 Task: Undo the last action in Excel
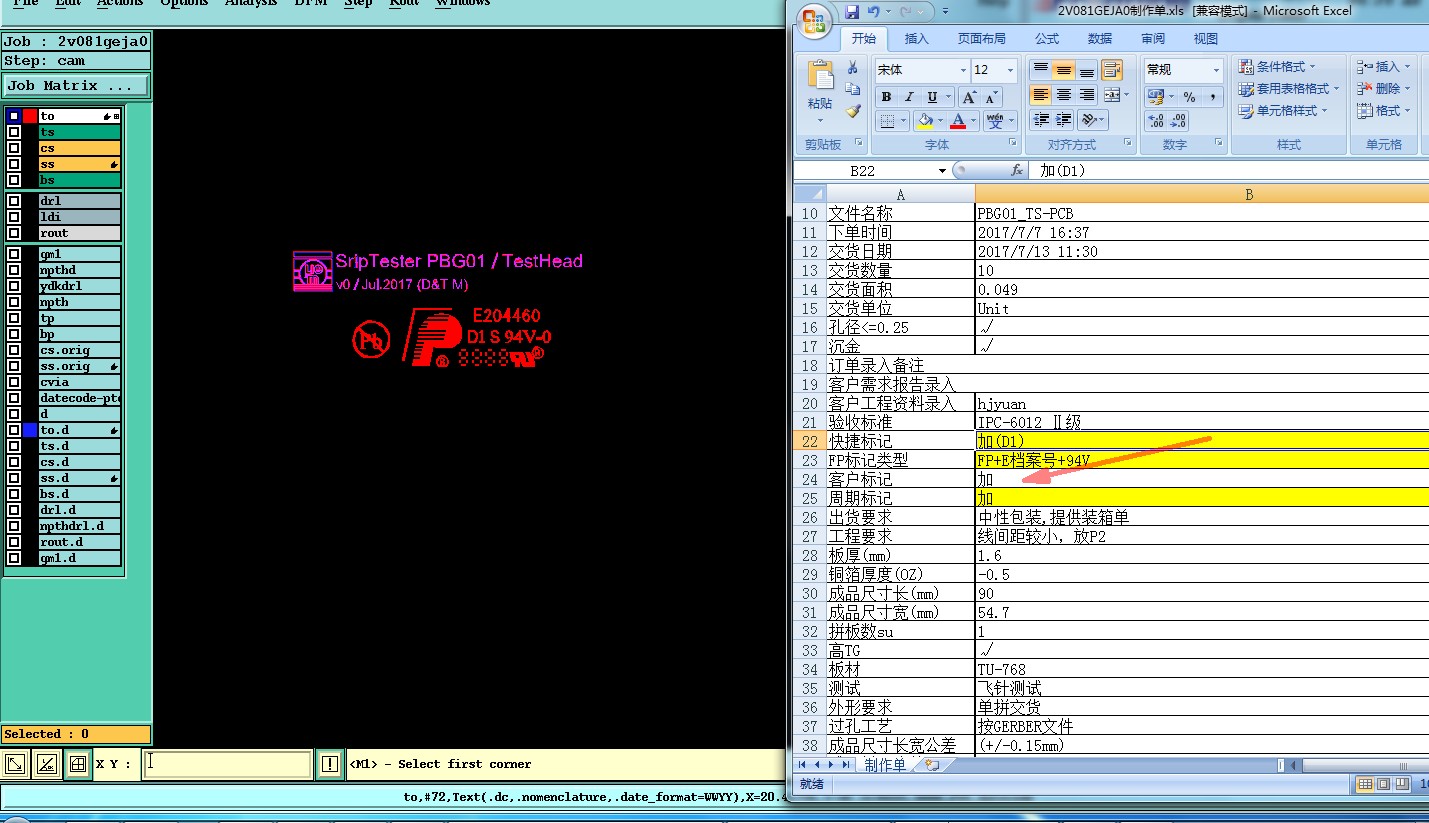pyautogui.click(x=874, y=12)
